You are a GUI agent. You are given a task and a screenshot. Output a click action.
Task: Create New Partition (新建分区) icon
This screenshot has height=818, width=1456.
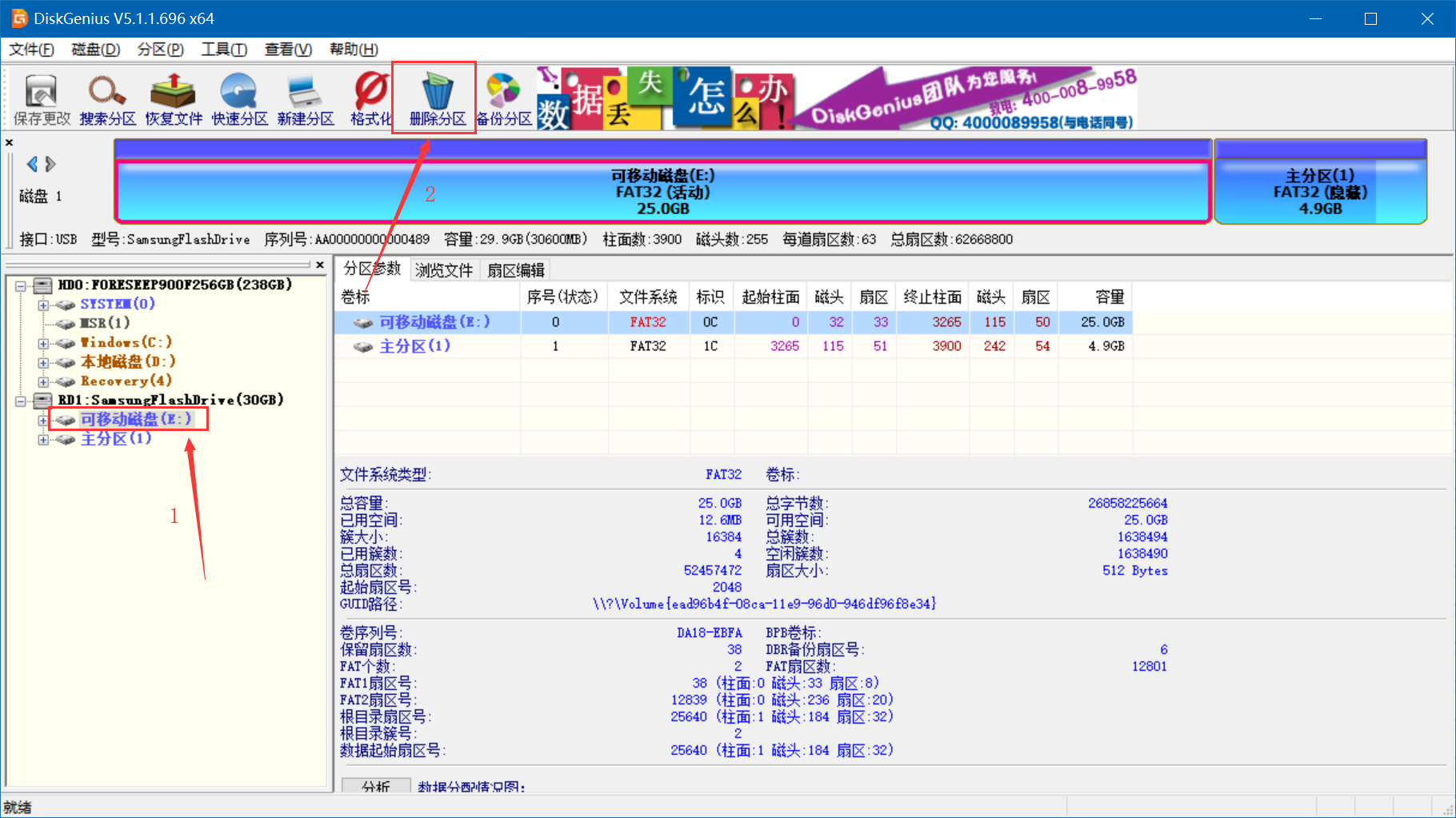(x=306, y=100)
